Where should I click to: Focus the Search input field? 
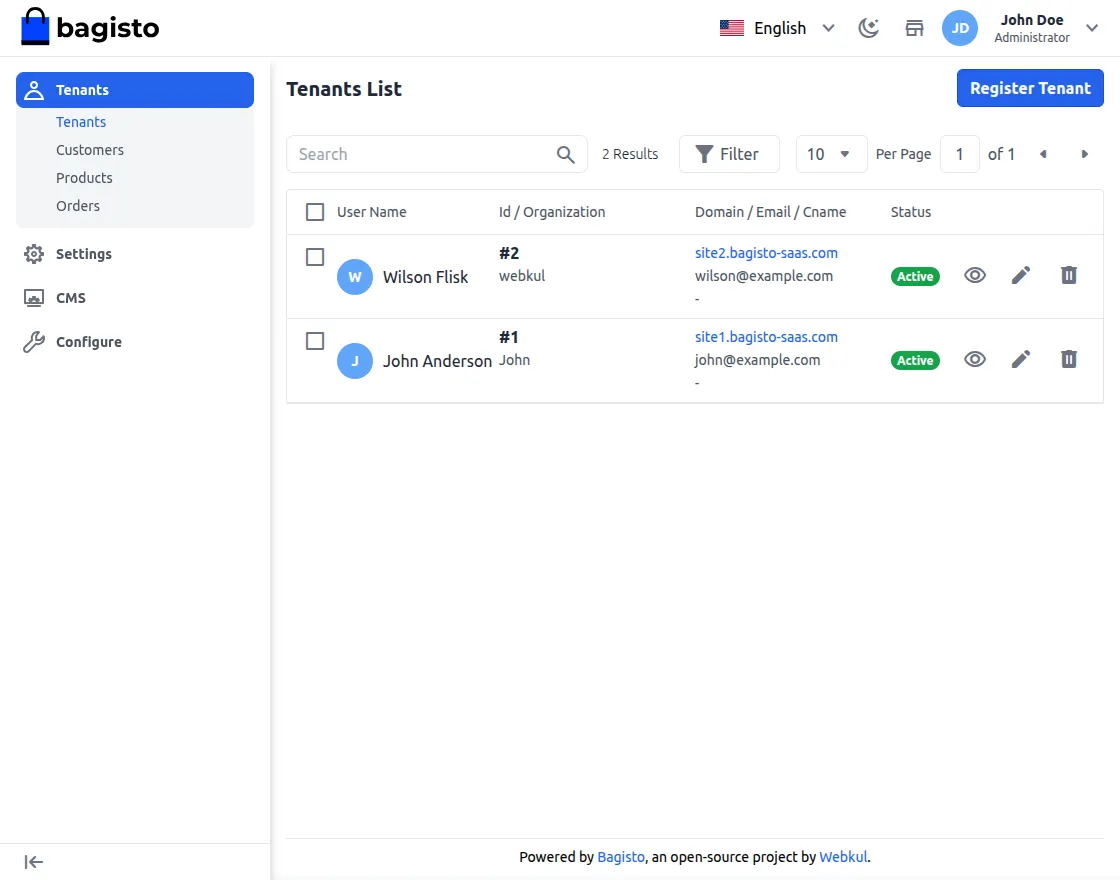pos(436,154)
